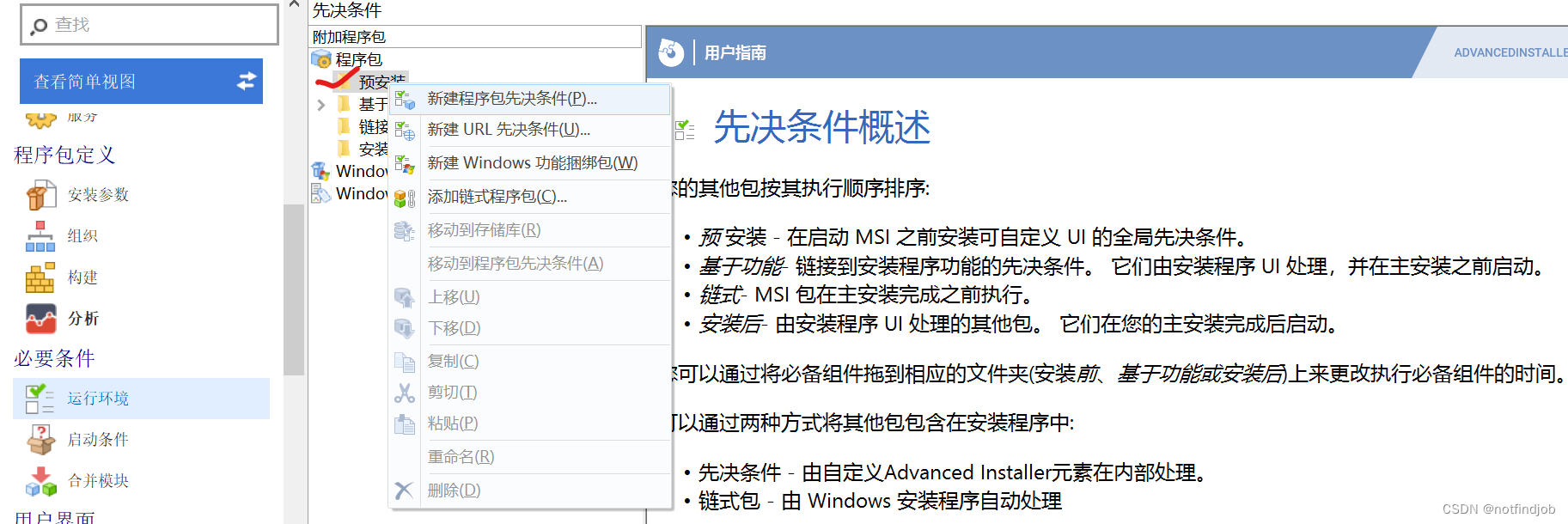Click the search field 查找
Viewport: 1568px width, 524px height.
[x=149, y=25]
